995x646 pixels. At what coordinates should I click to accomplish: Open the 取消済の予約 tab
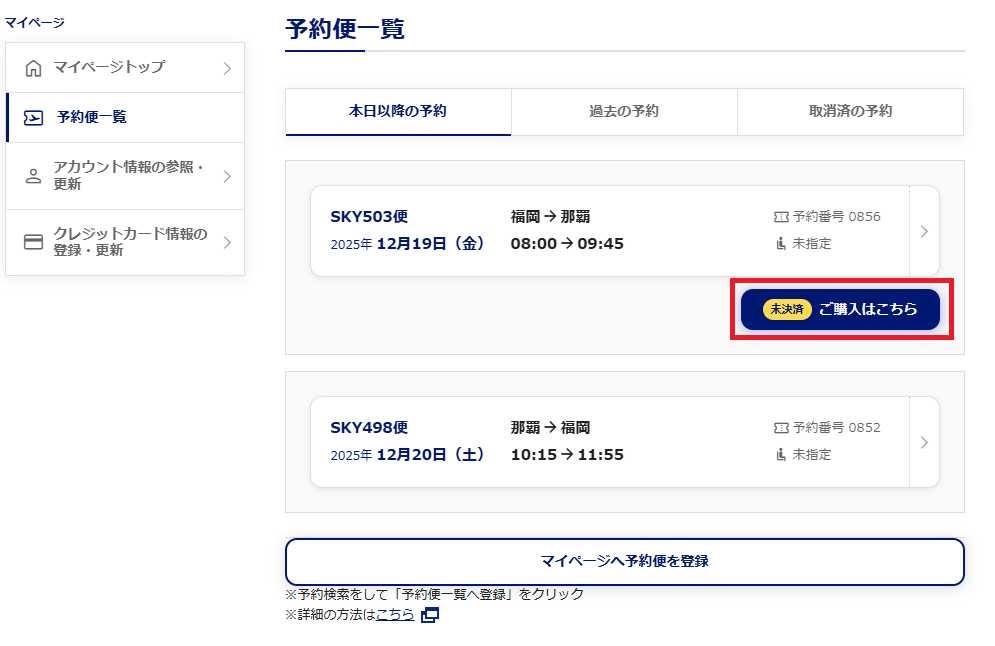pos(850,111)
